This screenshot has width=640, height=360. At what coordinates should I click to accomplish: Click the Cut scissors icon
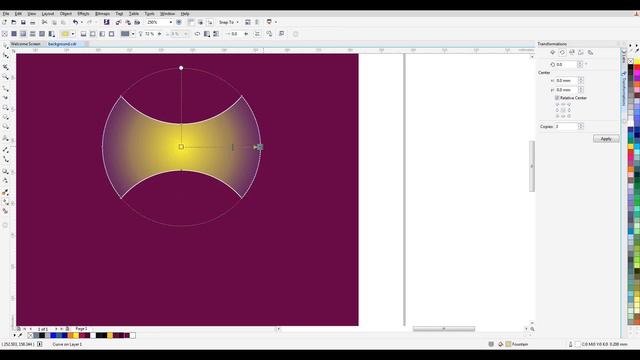[44, 22]
